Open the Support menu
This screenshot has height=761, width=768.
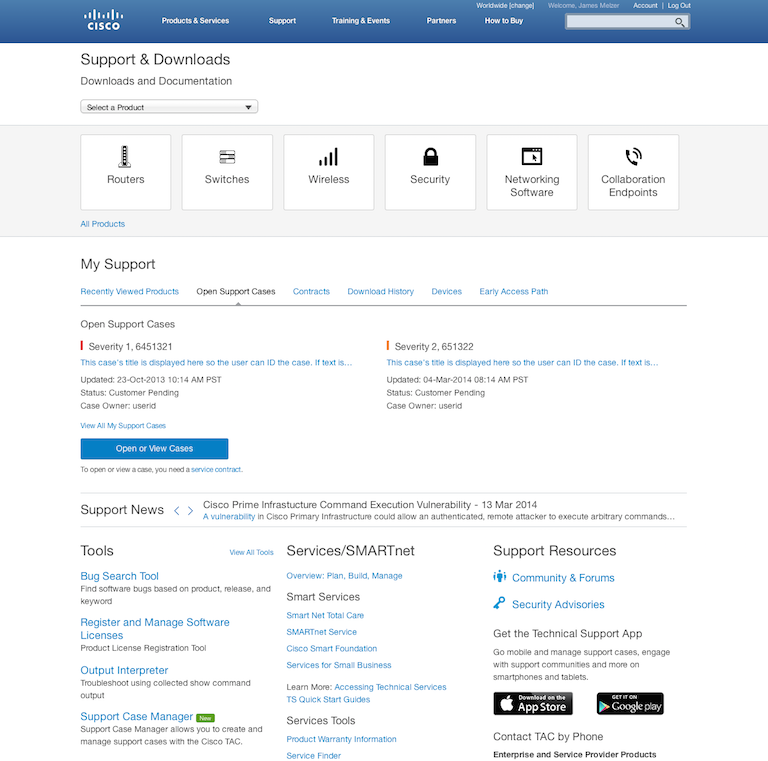coord(282,21)
